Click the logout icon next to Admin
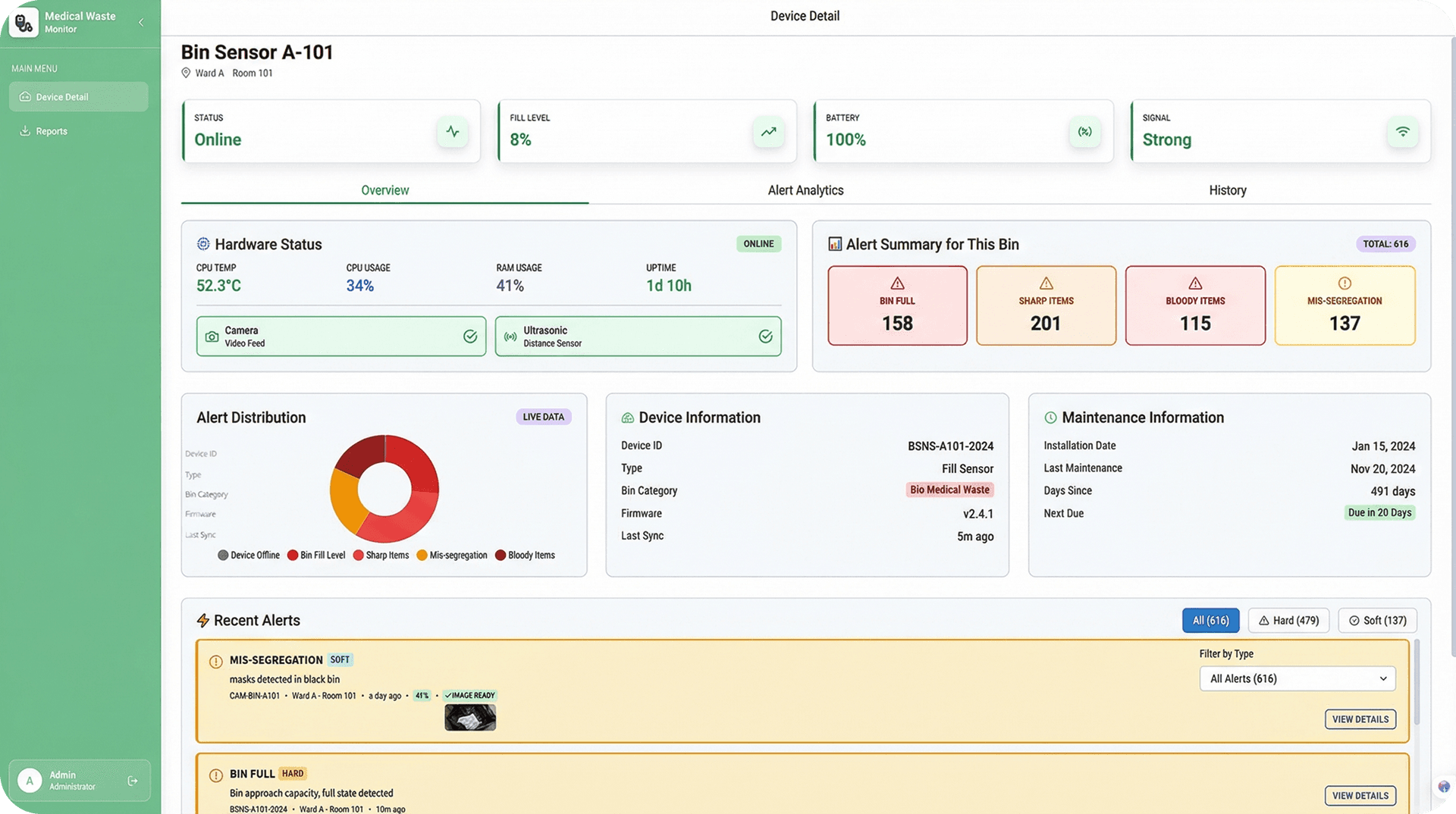The width and height of the screenshot is (1456, 814). coord(133,781)
